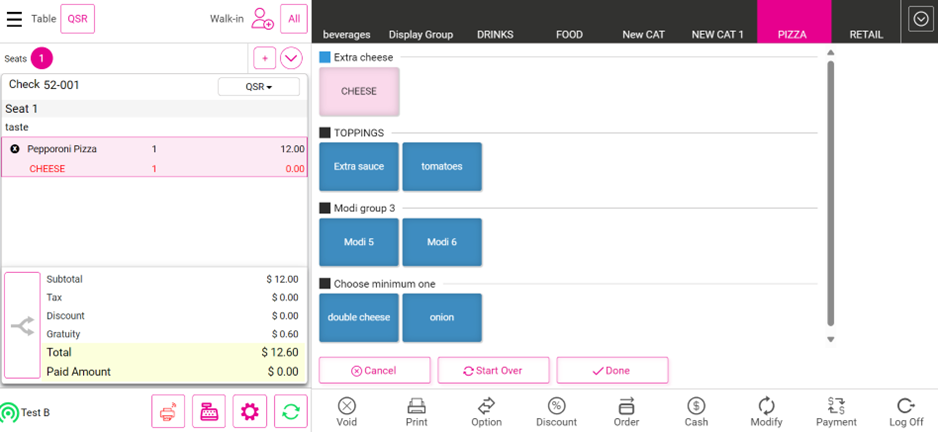Click the settings gear icon
The height and width of the screenshot is (432, 938).
coord(250,411)
